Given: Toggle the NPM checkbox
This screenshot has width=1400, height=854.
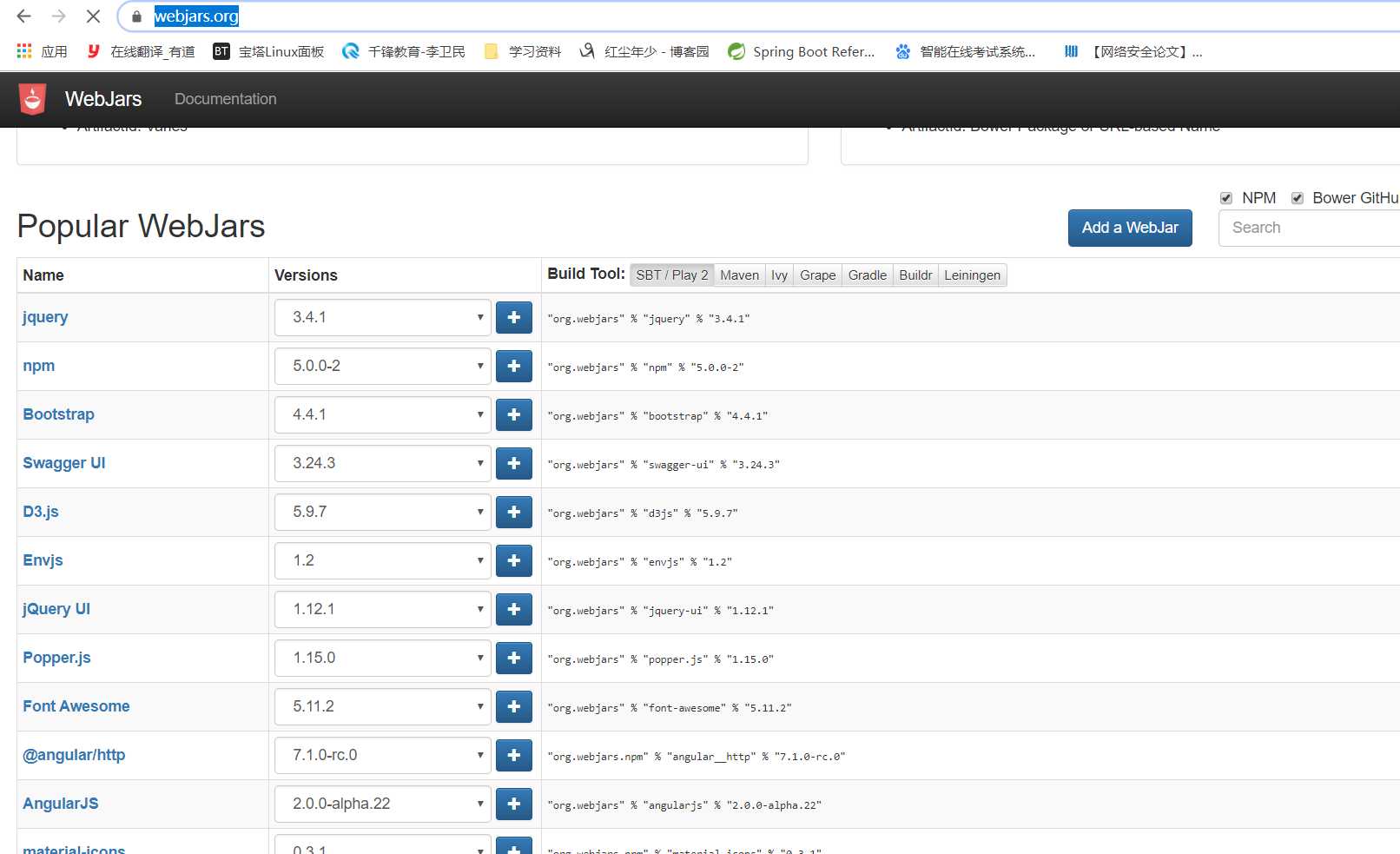Looking at the screenshot, I should 1226,198.
